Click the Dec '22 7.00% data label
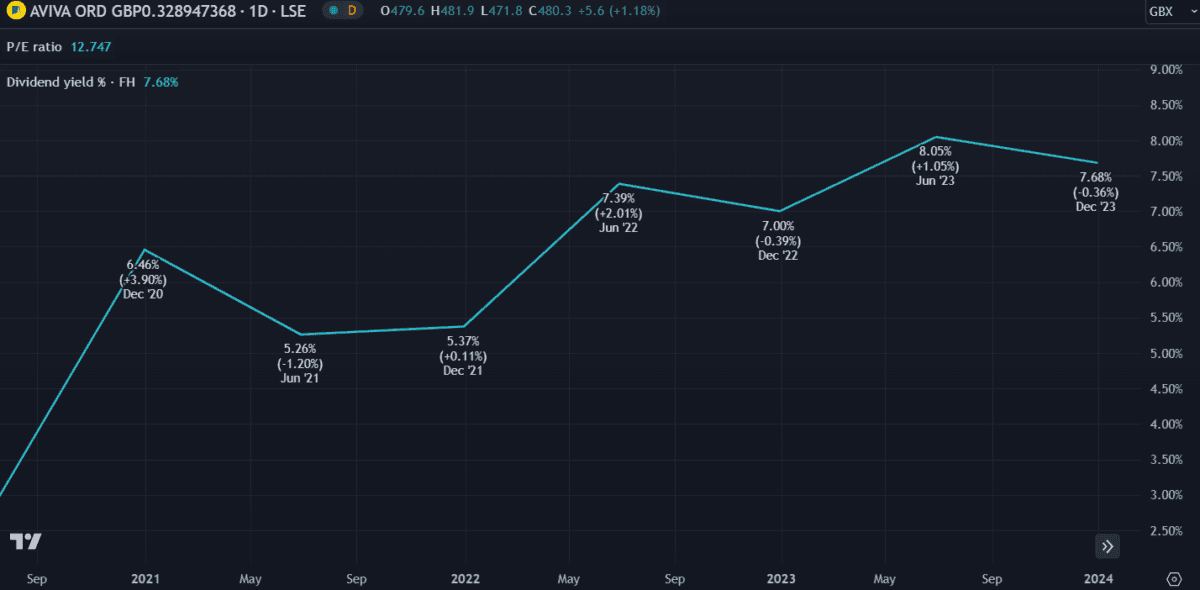 [777, 241]
